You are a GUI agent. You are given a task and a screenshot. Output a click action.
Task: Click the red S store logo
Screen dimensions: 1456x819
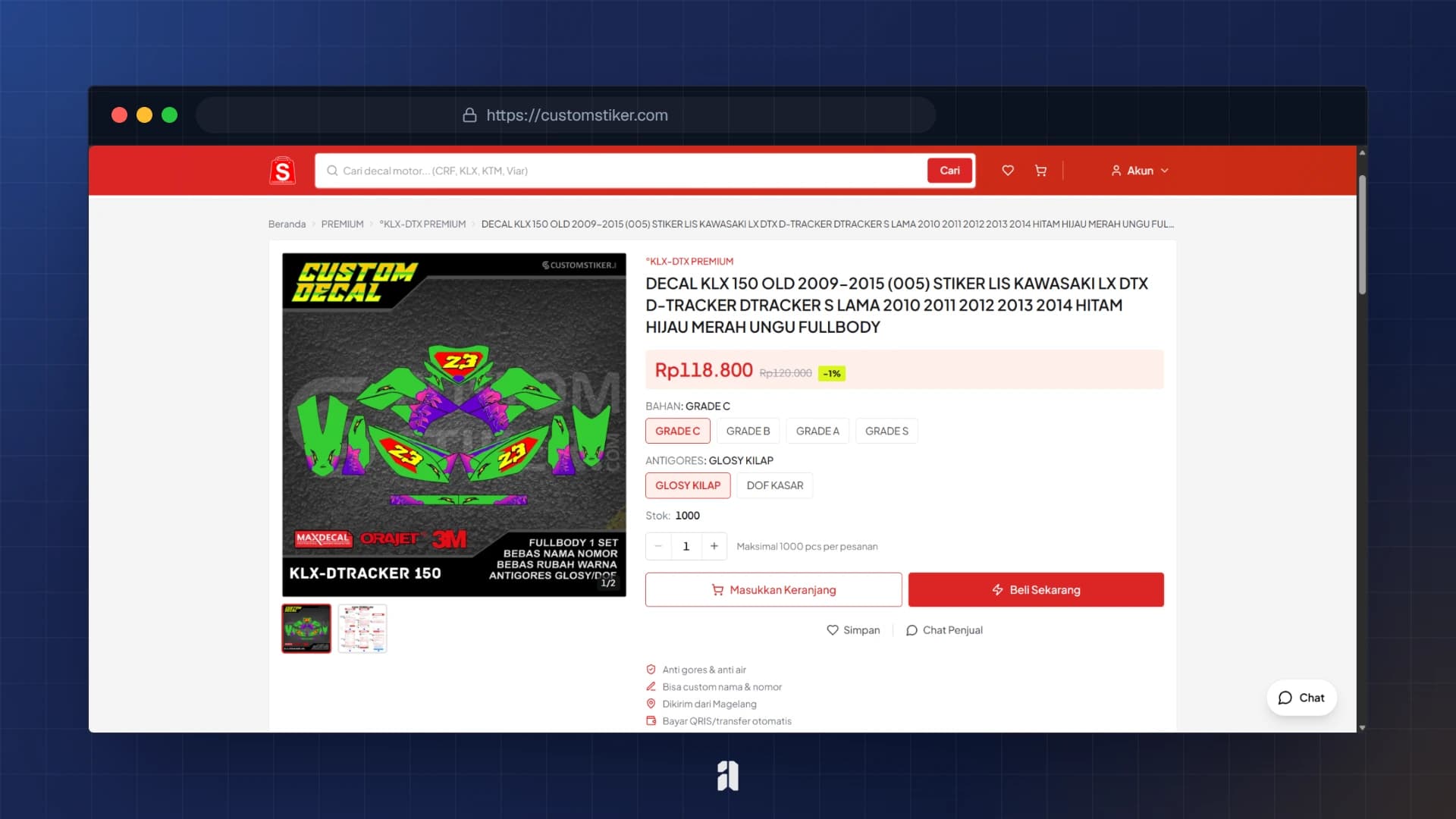[282, 171]
